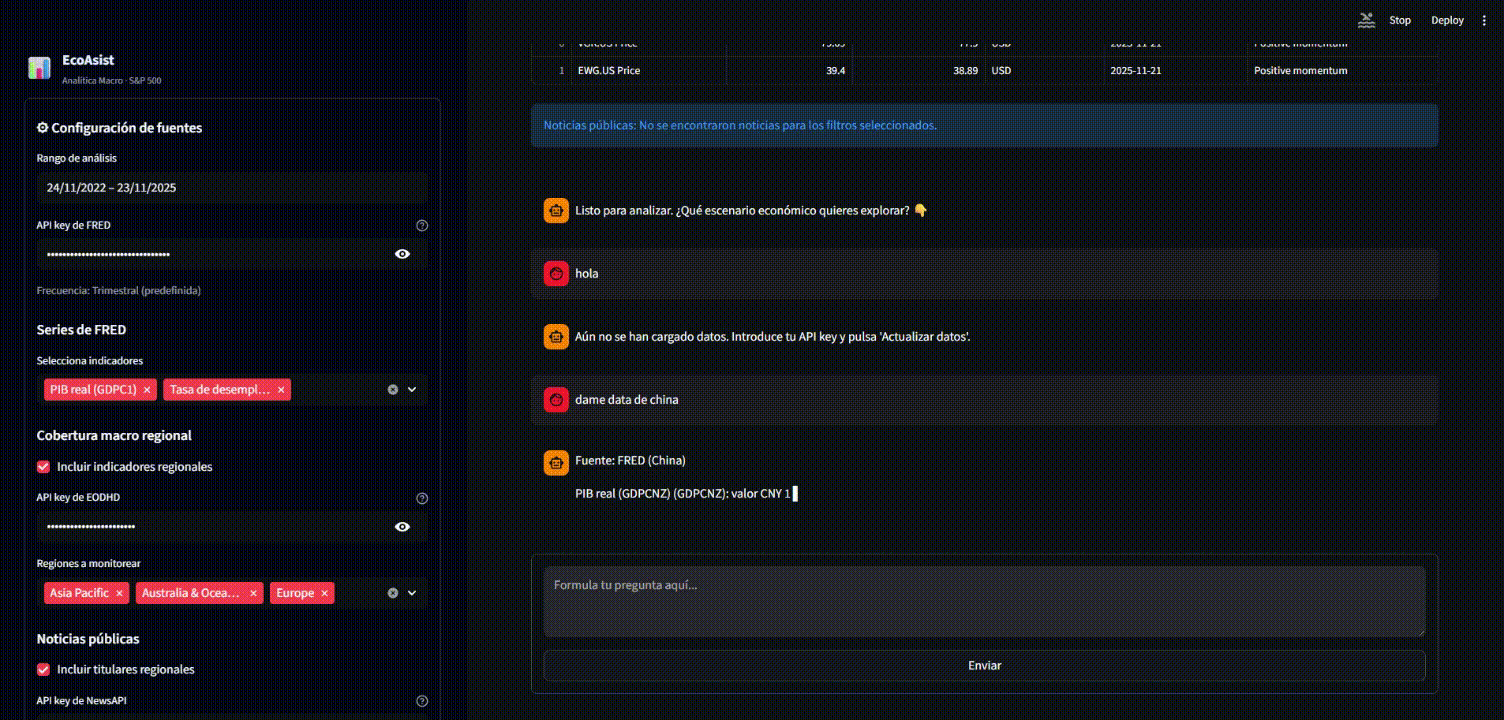Reveal the EODHD API key with eye icon

402,527
